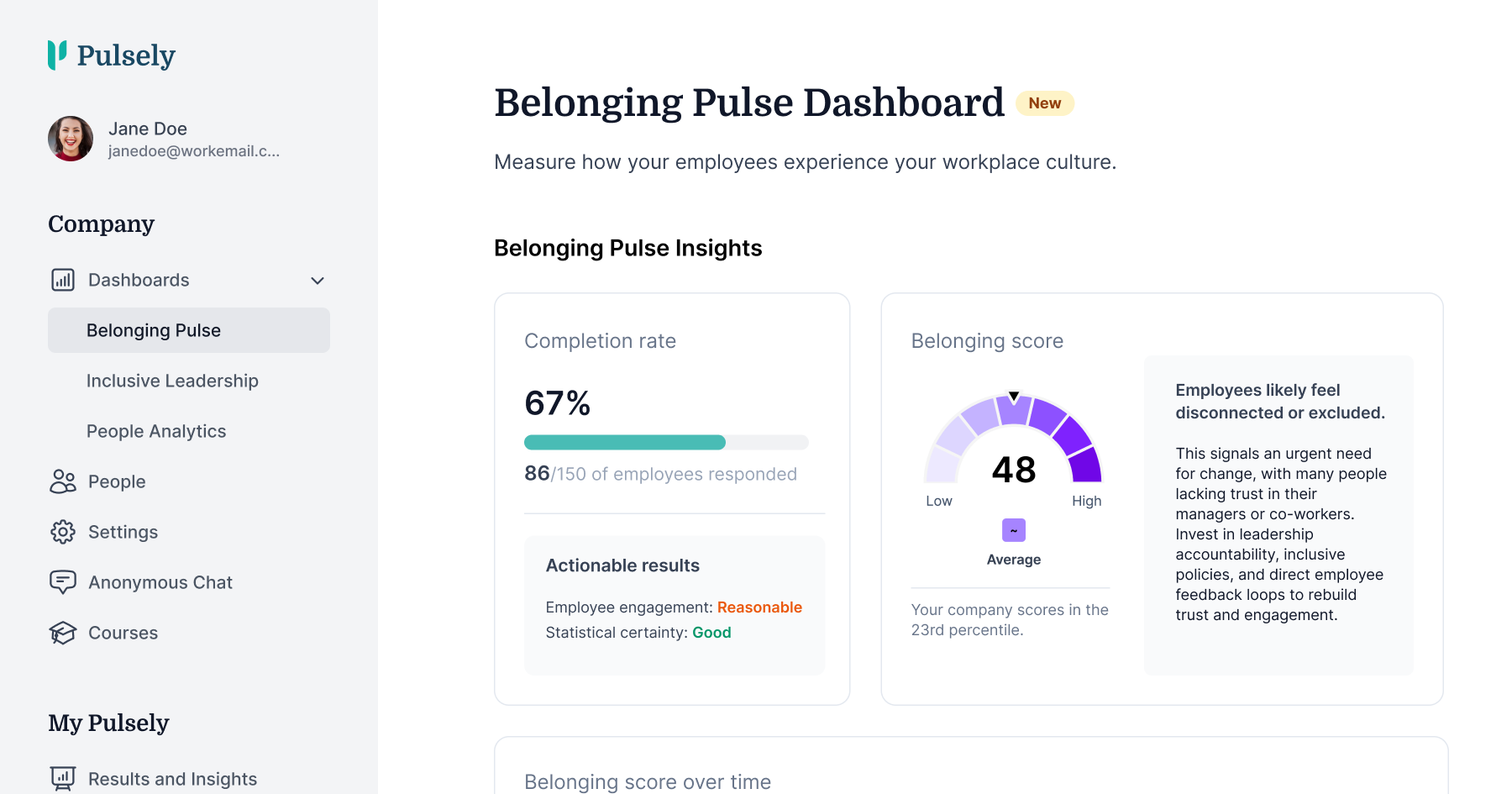
Task: Collapse the Dashboards chevron arrow
Action: pyautogui.click(x=318, y=281)
